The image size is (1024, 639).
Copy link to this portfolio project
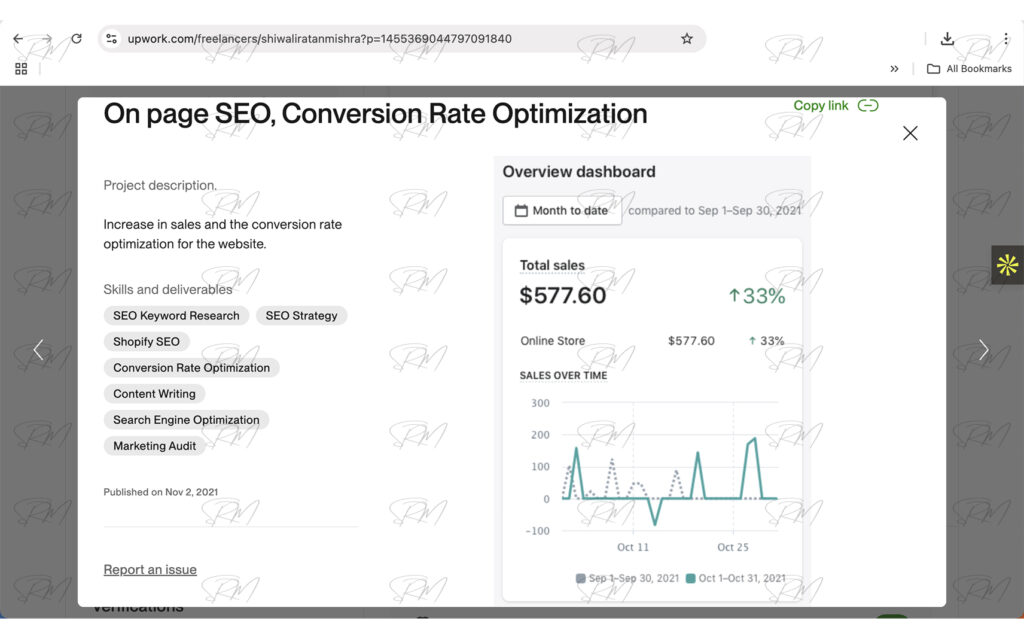pos(821,105)
